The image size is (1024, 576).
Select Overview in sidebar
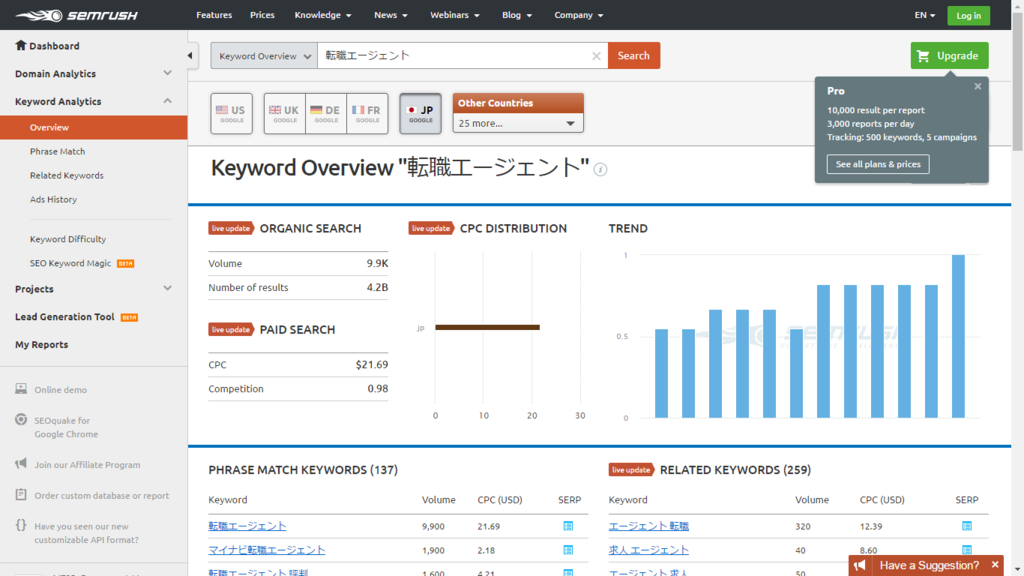(x=93, y=127)
